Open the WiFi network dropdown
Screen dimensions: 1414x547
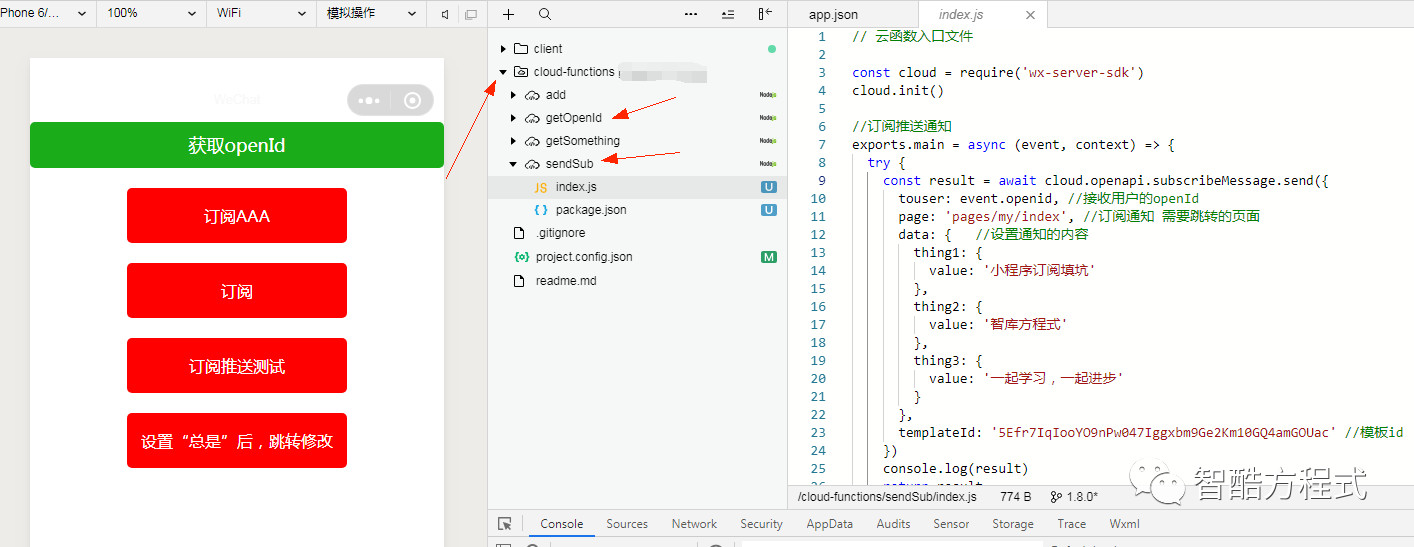[262, 14]
